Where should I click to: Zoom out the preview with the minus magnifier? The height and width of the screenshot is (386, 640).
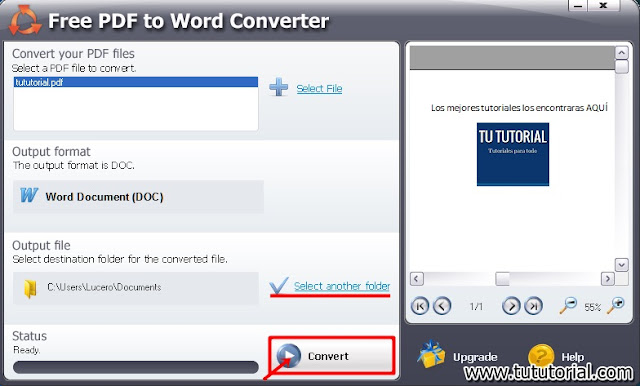(x=568, y=305)
